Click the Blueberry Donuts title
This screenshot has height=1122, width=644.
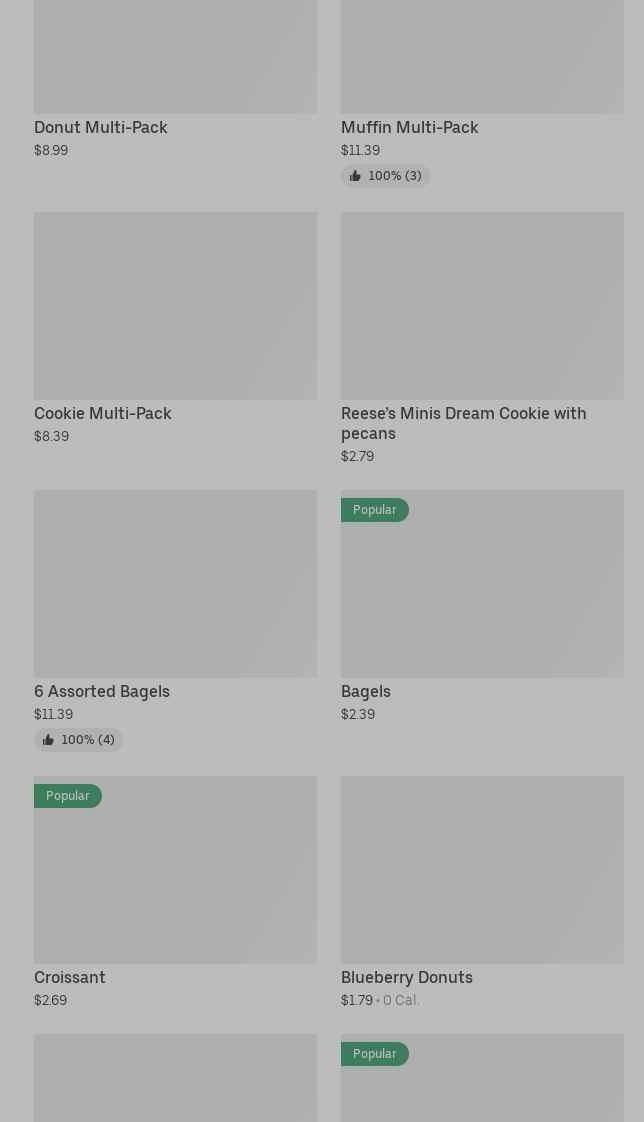point(407,977)
